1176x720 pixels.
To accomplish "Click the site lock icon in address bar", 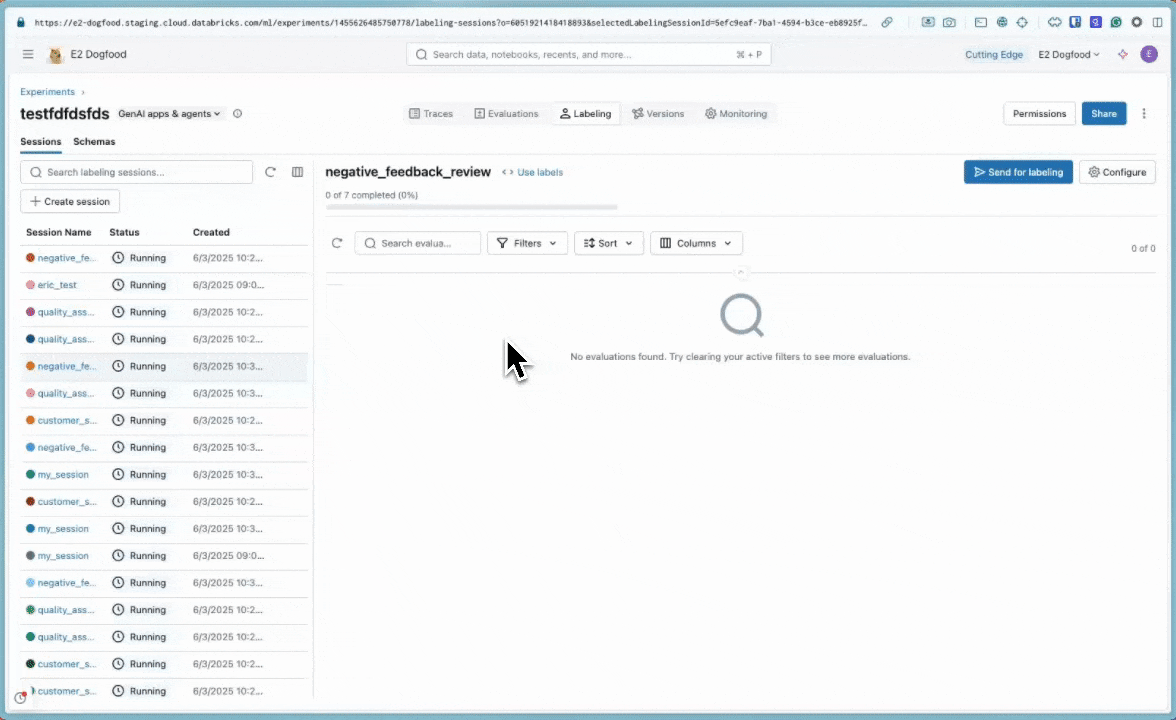I will tap(20, 22).
